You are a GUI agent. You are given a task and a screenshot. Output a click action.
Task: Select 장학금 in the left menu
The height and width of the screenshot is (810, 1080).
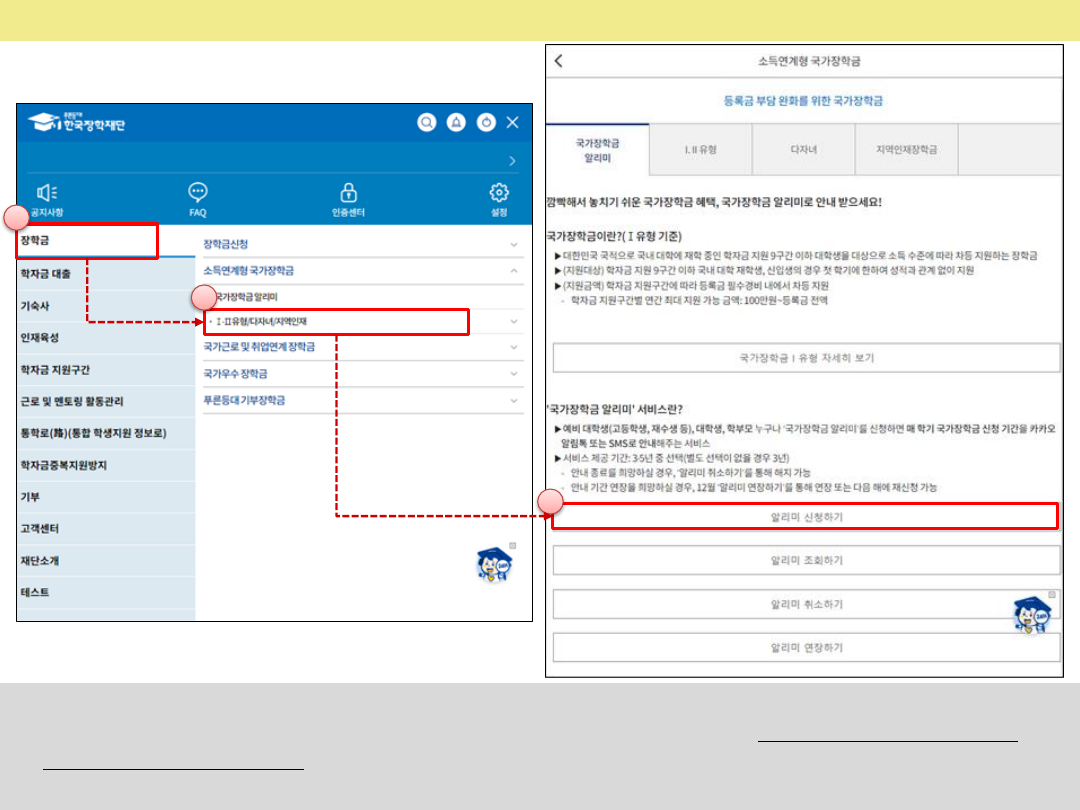(87, 241)
